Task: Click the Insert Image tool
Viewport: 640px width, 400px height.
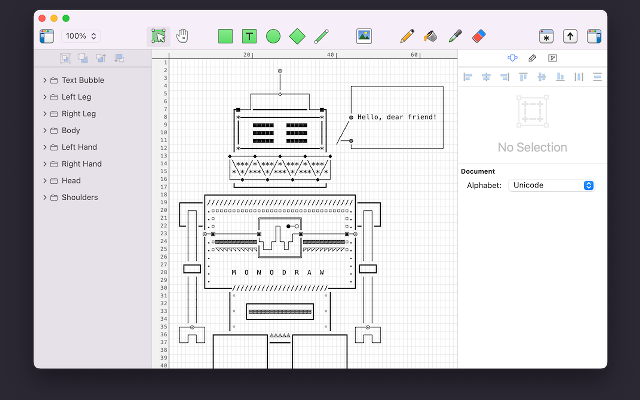Action: tap(364, 36)
